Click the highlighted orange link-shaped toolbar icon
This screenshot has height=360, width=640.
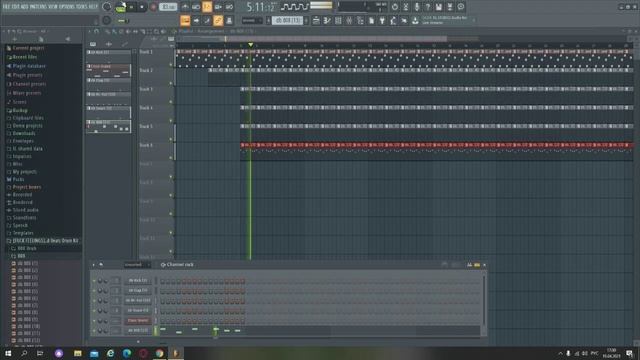[218, 20]
